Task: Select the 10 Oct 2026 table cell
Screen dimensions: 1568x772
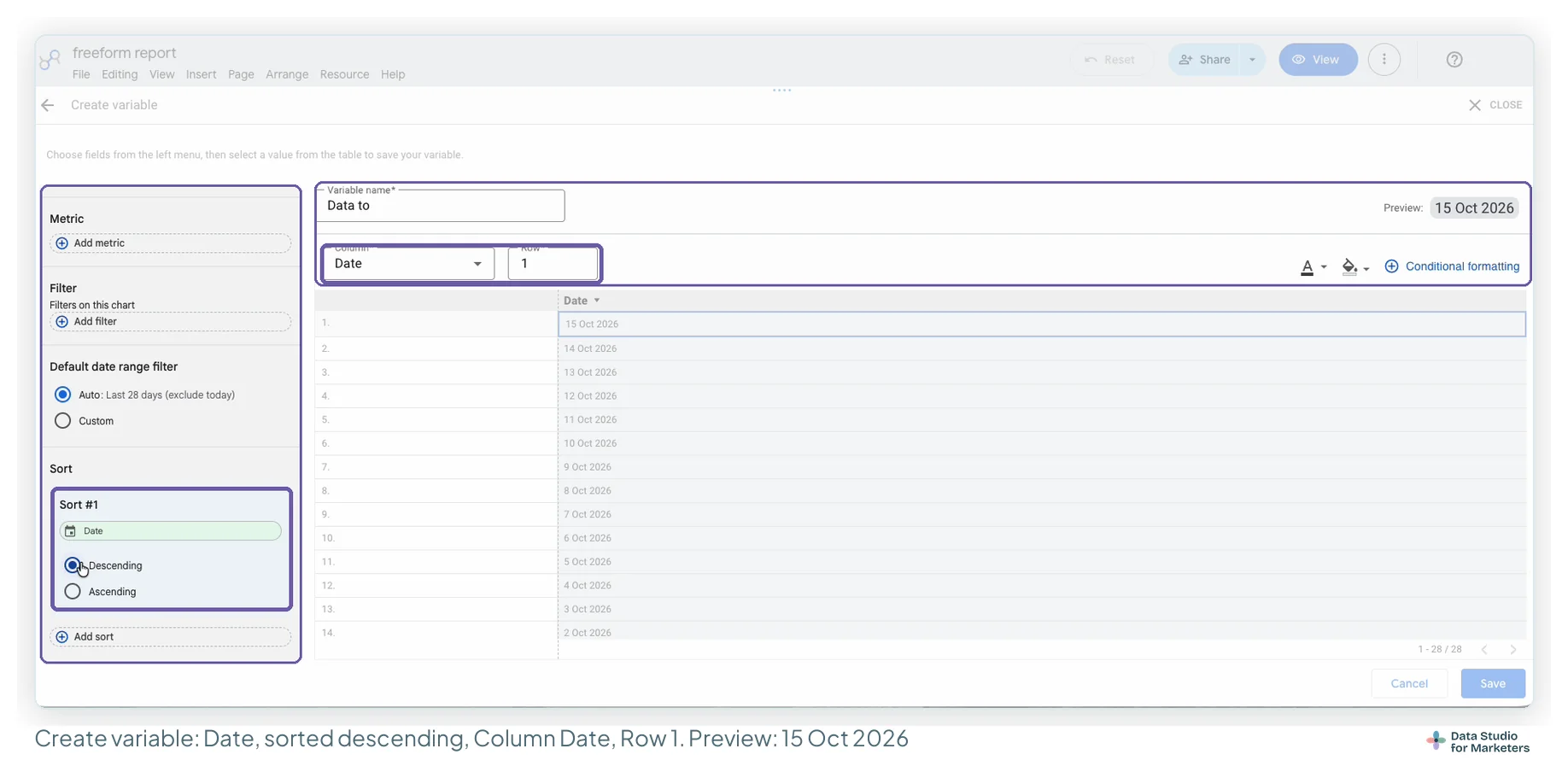Action: pos(1042,443)
